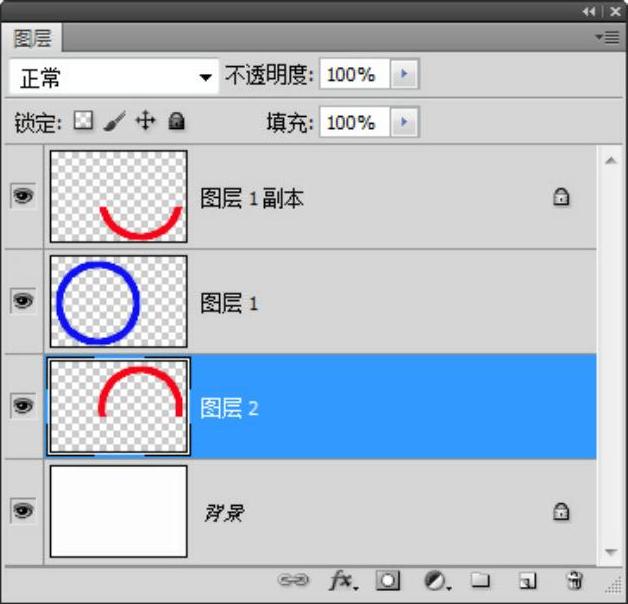
Task: Lock image pixels with brush icon
Action: coord(114,122)
